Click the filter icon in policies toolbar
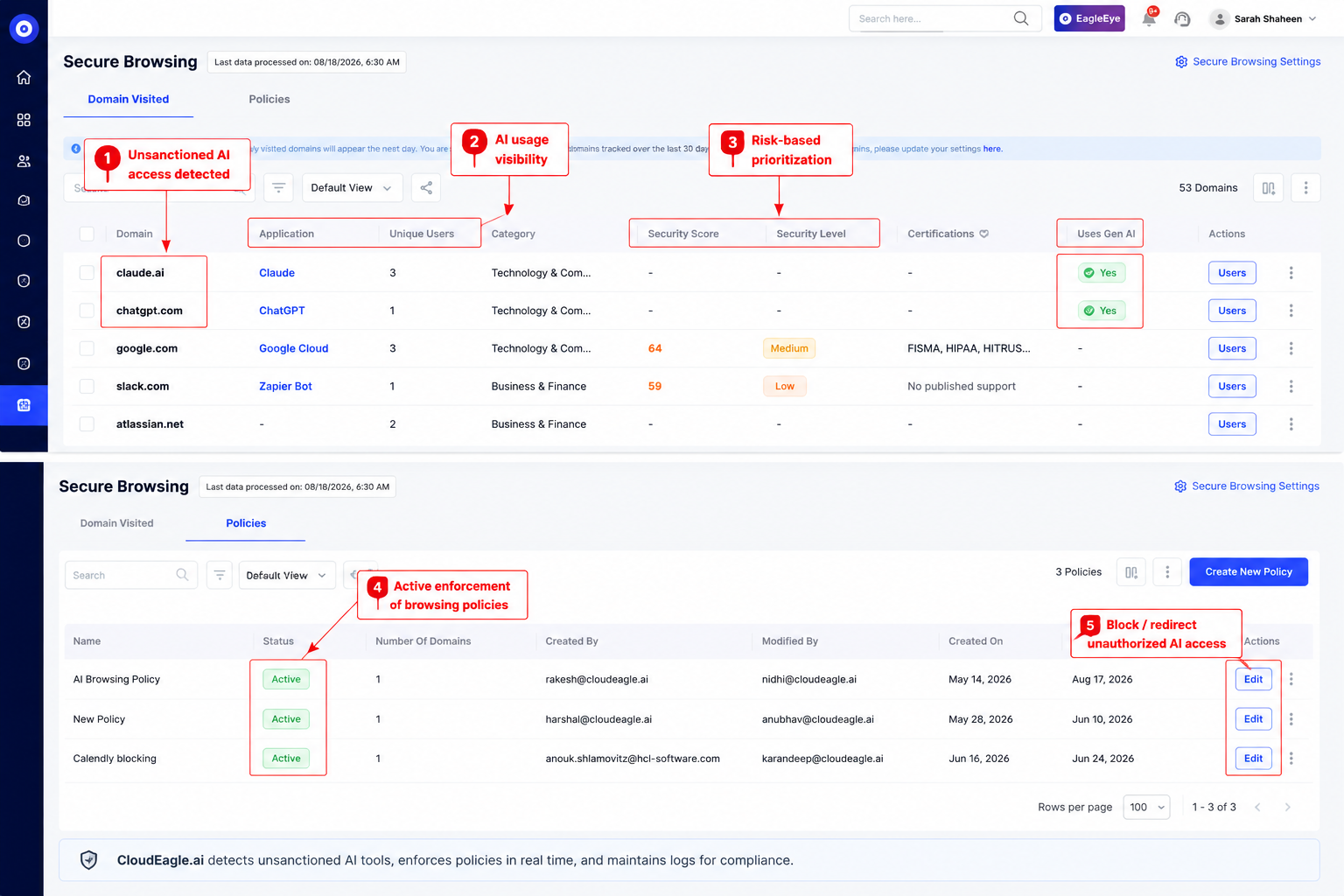 pyautogui.click(x=220, y=575)
